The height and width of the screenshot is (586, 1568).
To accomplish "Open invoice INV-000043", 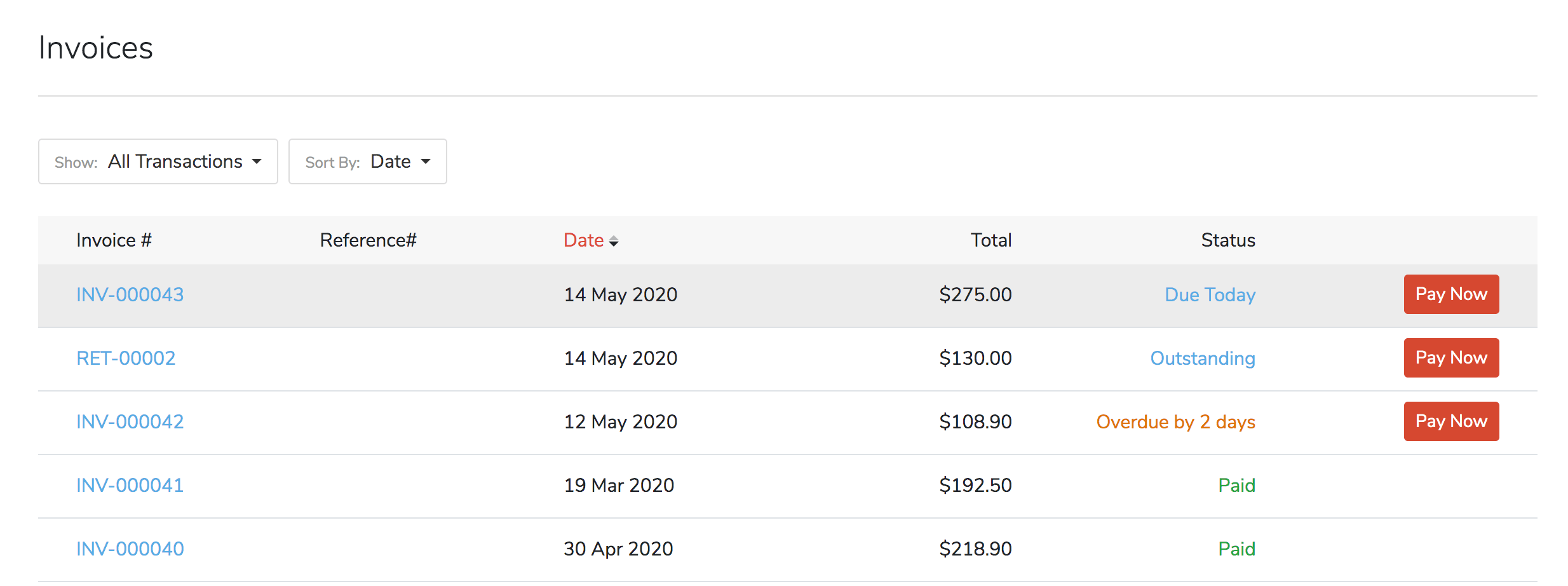I will [x=129, y=294].
